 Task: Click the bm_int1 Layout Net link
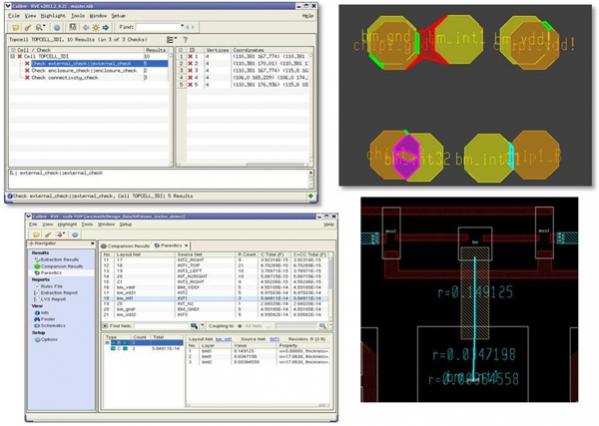[x=223, y=339]
